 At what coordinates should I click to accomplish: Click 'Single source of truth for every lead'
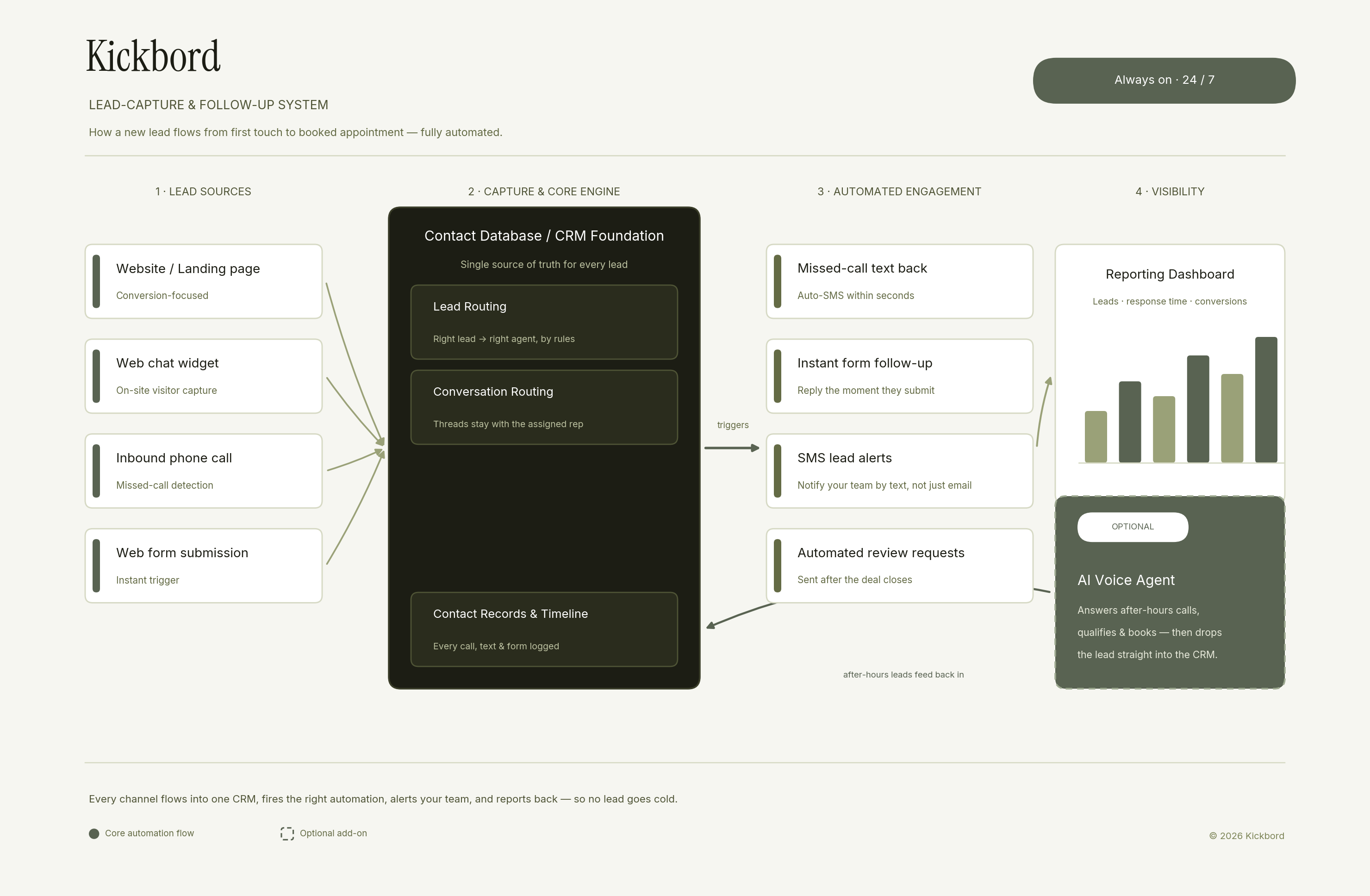point(544,265)
